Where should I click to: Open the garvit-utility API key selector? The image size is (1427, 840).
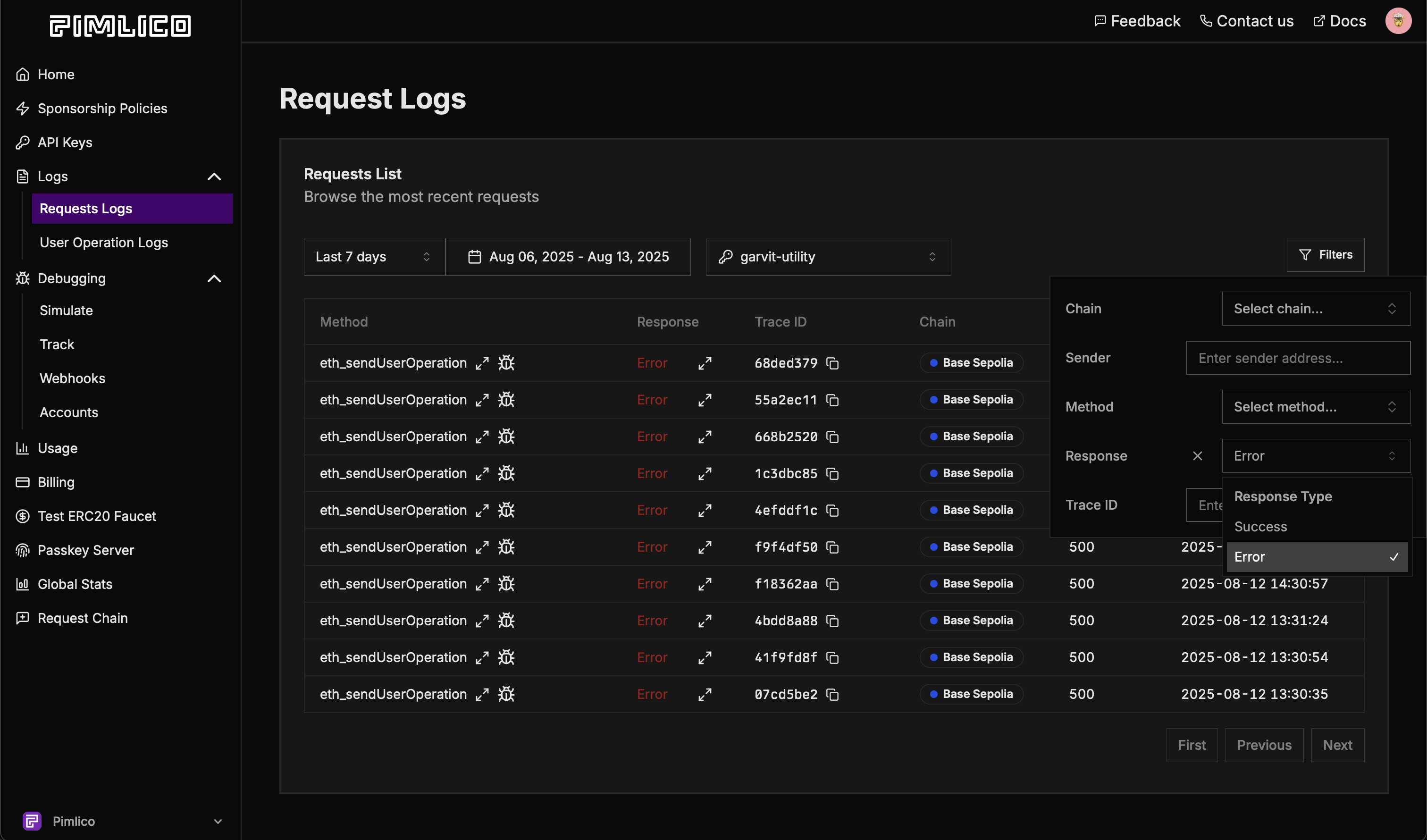pyautogui.click(x=828, y=257)
